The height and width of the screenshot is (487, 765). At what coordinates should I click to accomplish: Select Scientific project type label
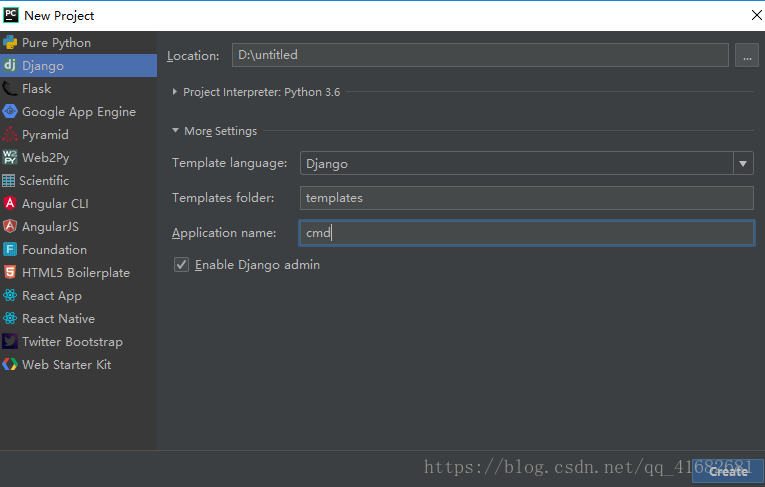pyautogui.click(x=44, y=181)
